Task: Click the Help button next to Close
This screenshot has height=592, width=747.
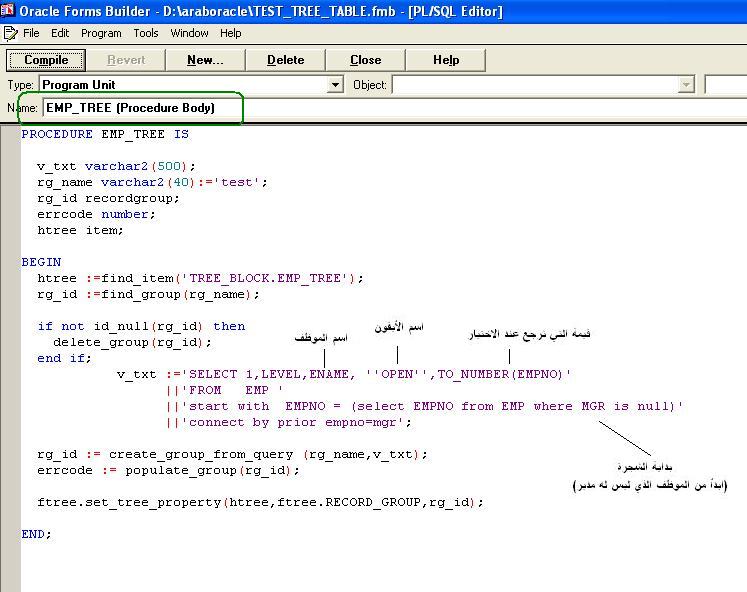Action: click(x=446, y=60)
